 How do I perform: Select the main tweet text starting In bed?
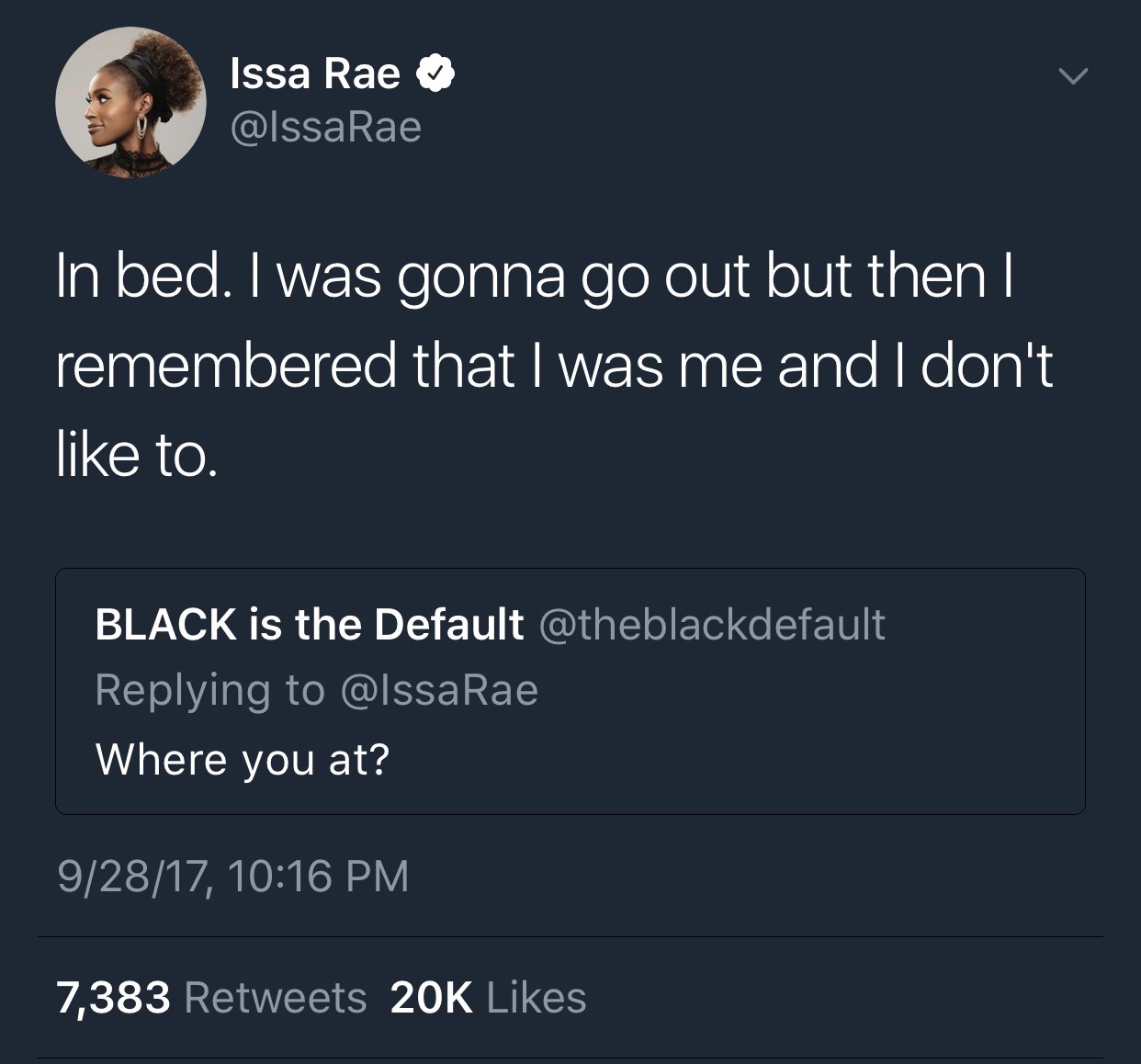pyautogui.click(x=554, y=366)
